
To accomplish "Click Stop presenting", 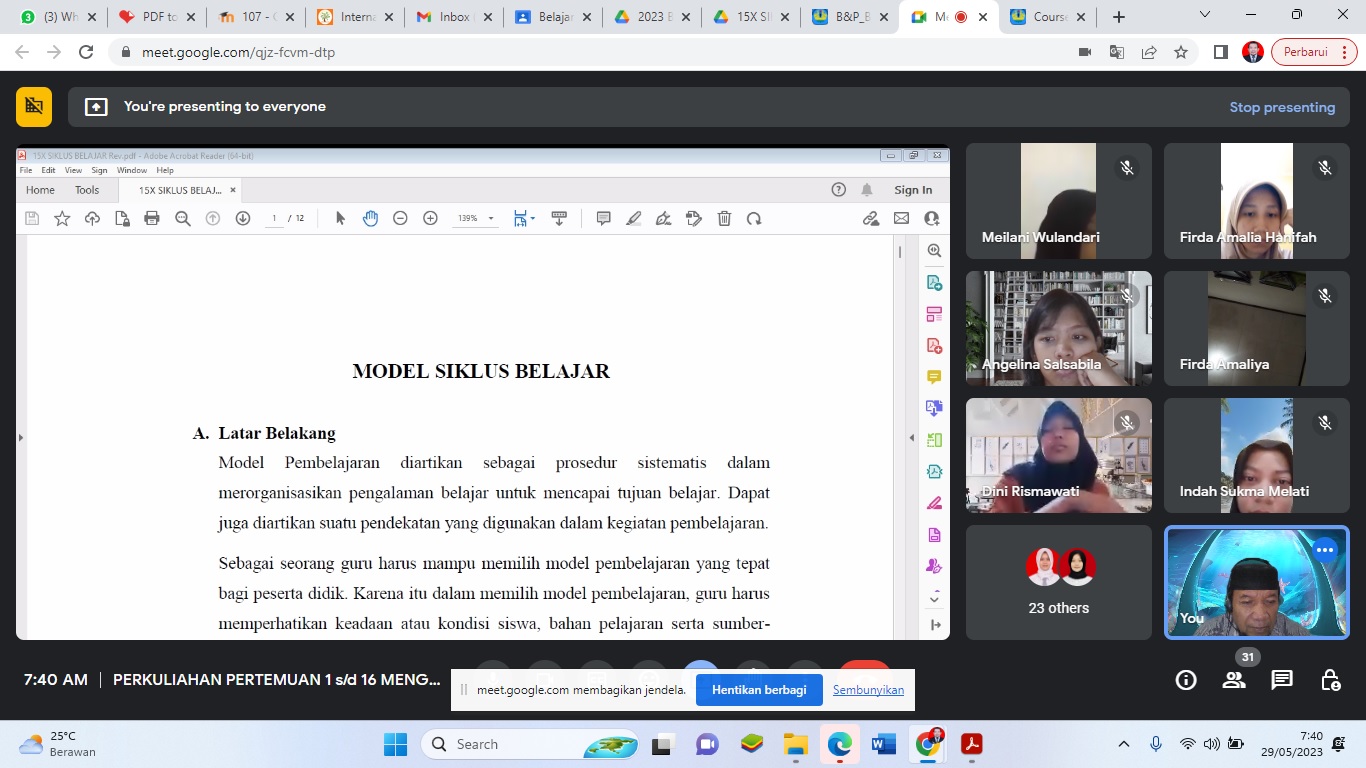I will [1282, 107].
